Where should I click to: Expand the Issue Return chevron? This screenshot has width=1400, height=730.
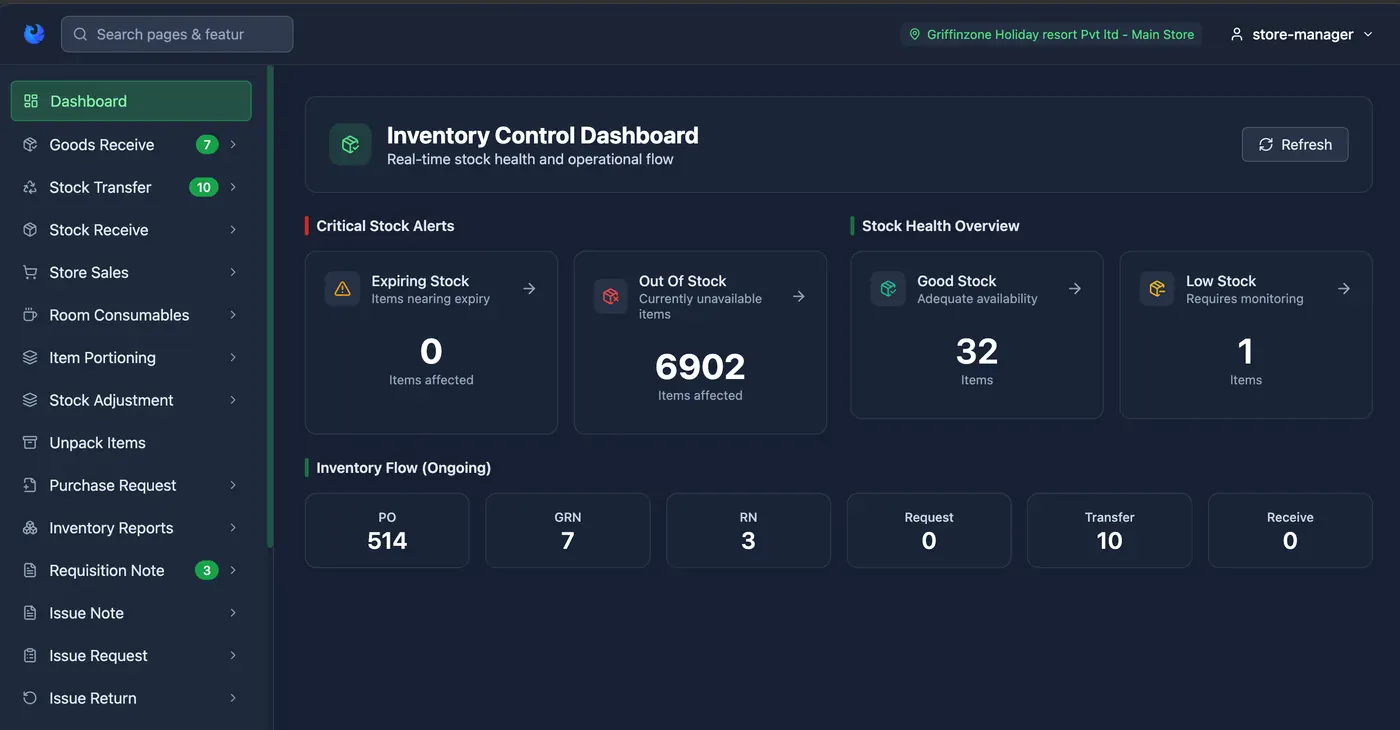pyautogui.click(x=233, y=698)
